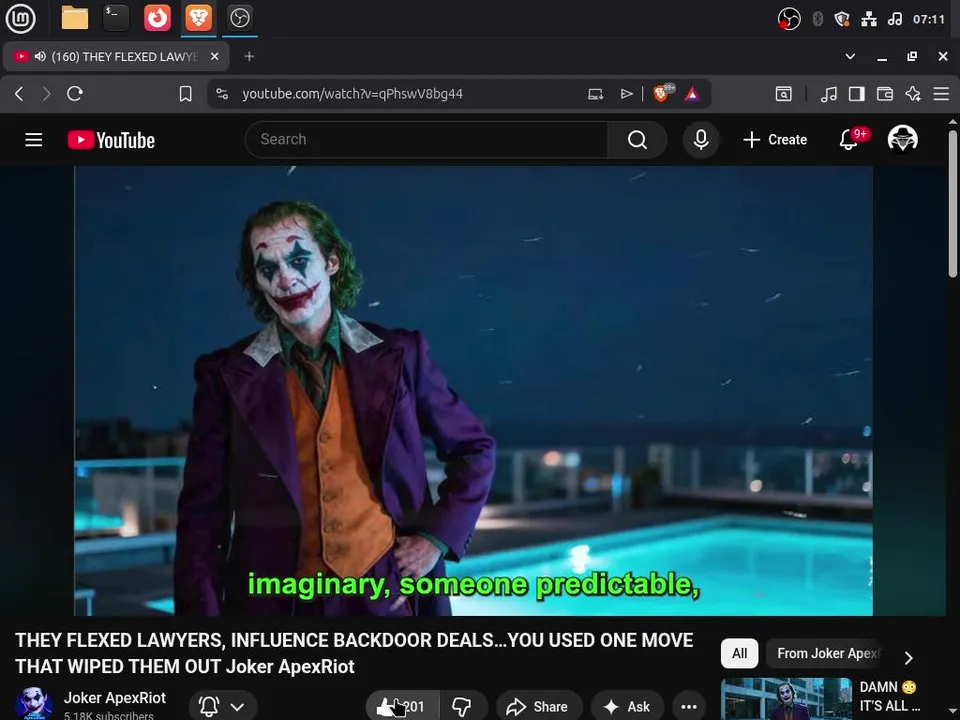Open notifications bell with 9+ badge

(849, 140)
